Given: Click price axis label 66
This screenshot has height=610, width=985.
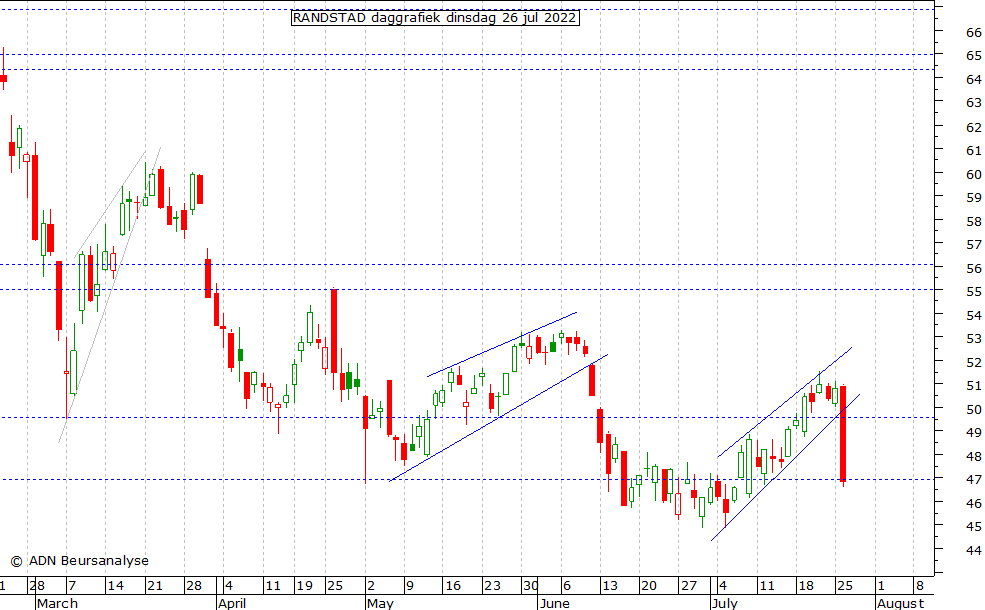Looking at the screenshot, I should 974,33.
